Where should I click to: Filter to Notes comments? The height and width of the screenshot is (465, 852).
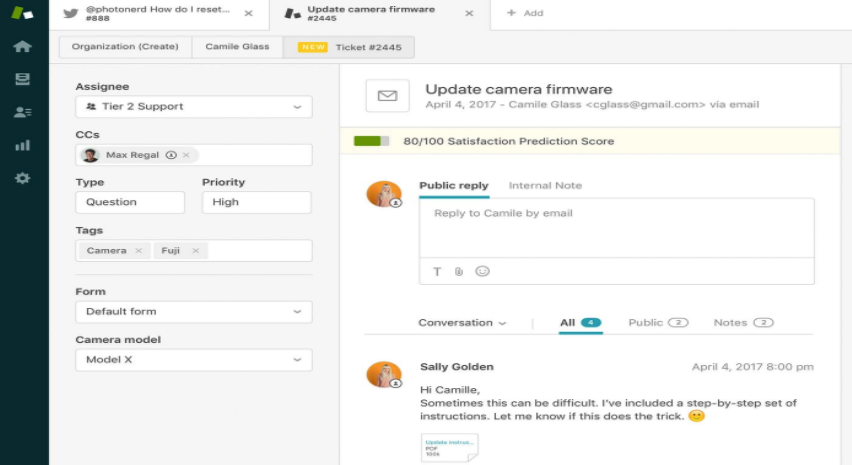point(743,323)
